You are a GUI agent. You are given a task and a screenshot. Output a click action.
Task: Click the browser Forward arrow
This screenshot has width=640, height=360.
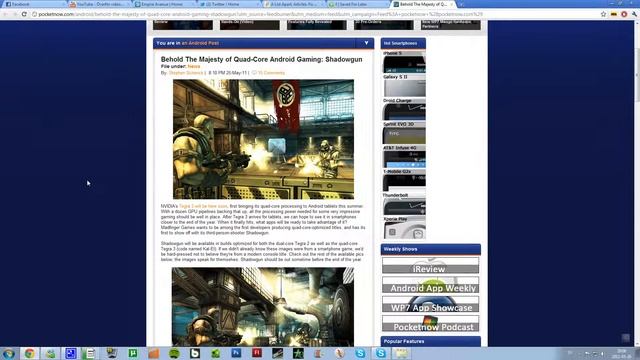pos(15,14)
